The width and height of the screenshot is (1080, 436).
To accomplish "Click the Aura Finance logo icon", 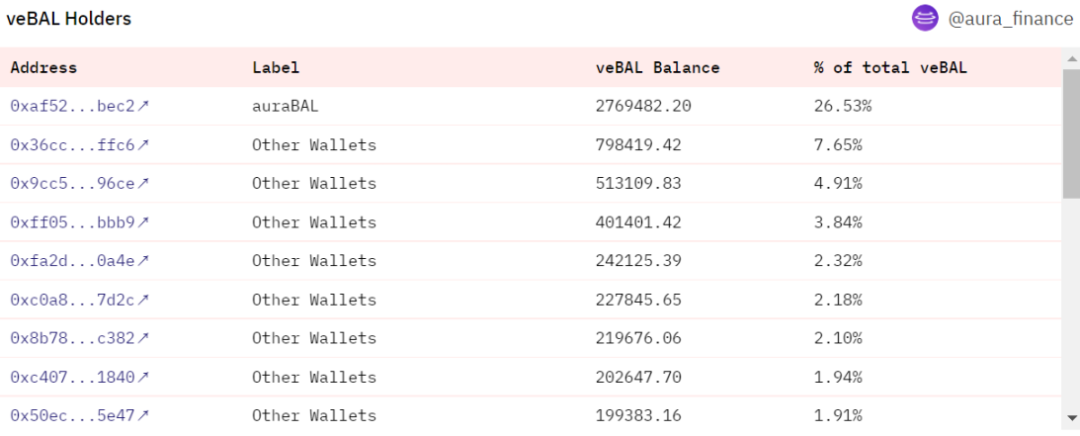I will pos(925,18).
